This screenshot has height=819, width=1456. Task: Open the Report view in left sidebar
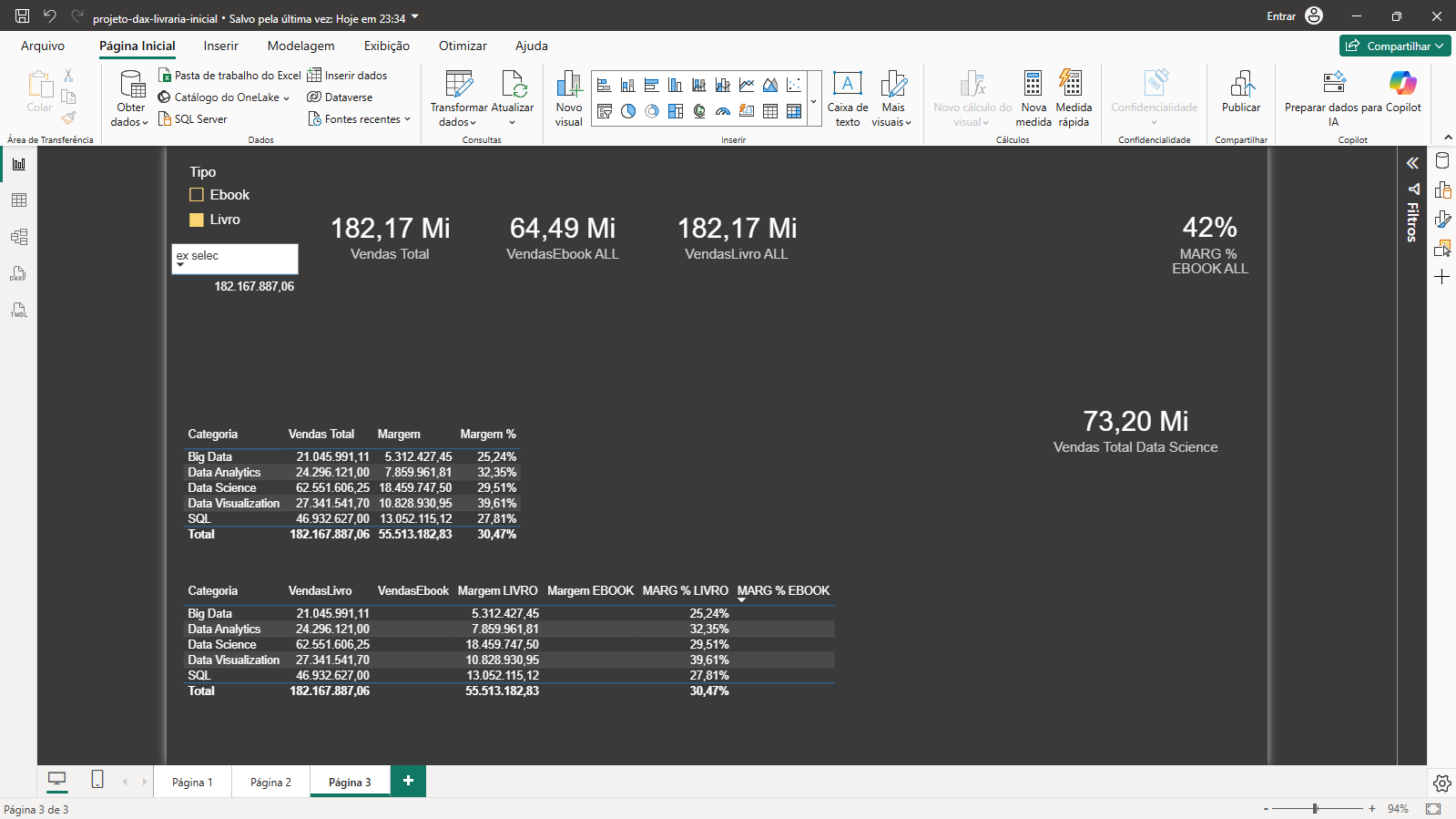19,164
